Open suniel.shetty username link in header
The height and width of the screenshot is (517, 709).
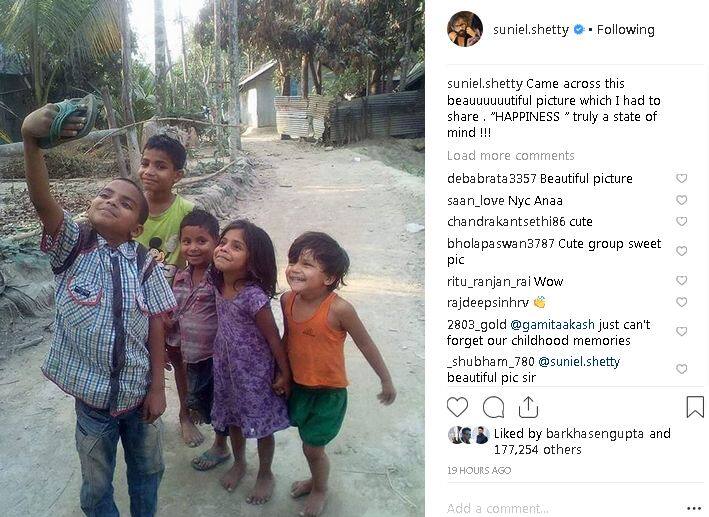click(530, 30)
